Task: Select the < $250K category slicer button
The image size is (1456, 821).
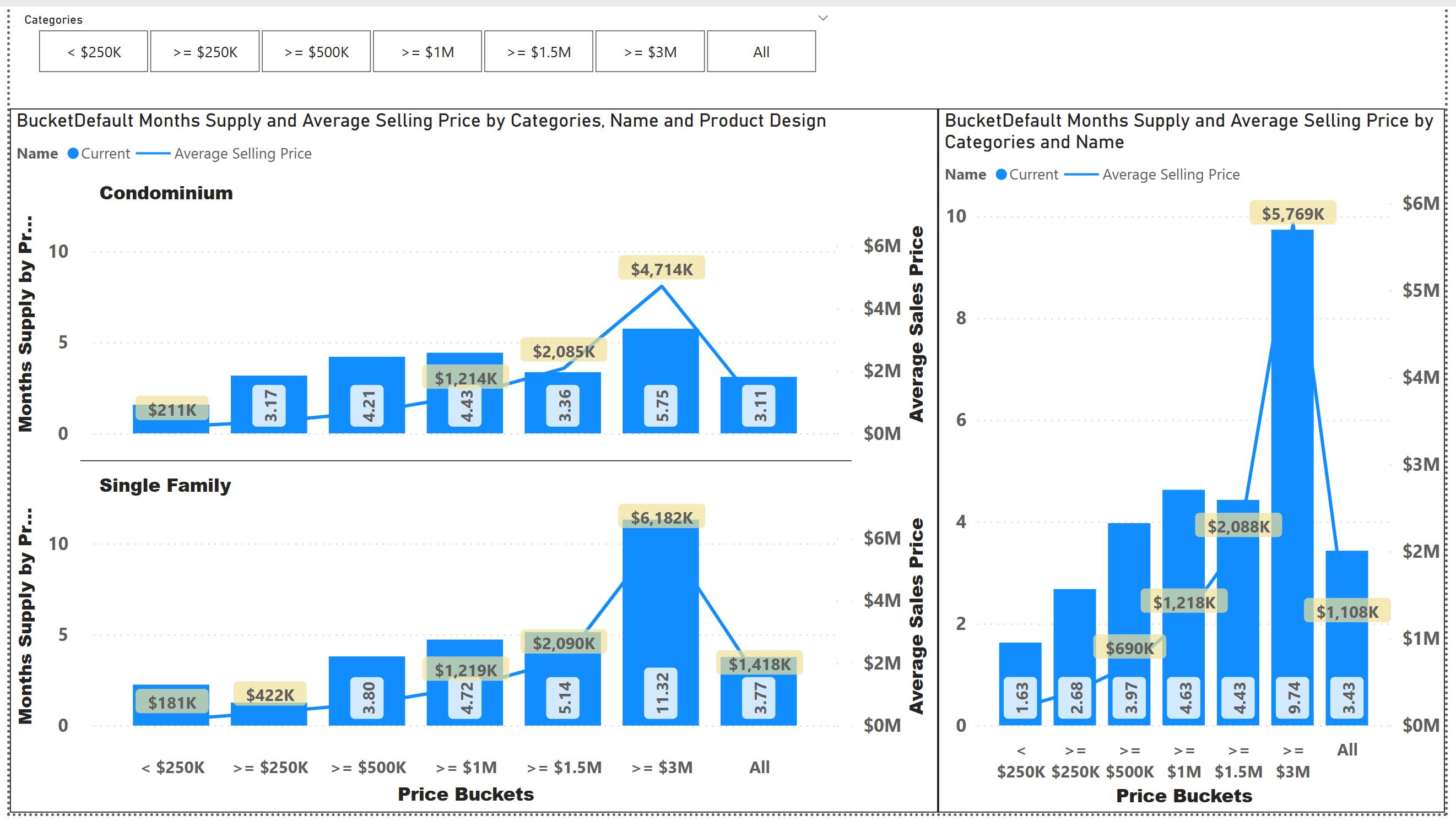Action: tap(93, 51)
